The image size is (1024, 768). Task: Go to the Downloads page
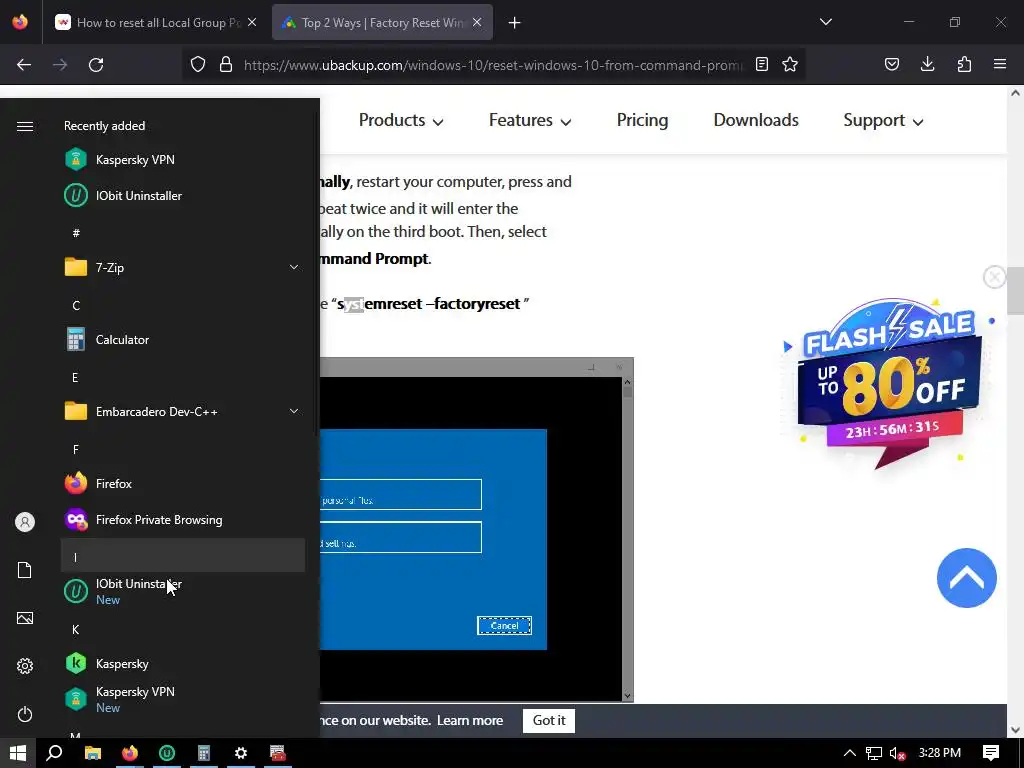pyautogui.click(x=756, y=120)
